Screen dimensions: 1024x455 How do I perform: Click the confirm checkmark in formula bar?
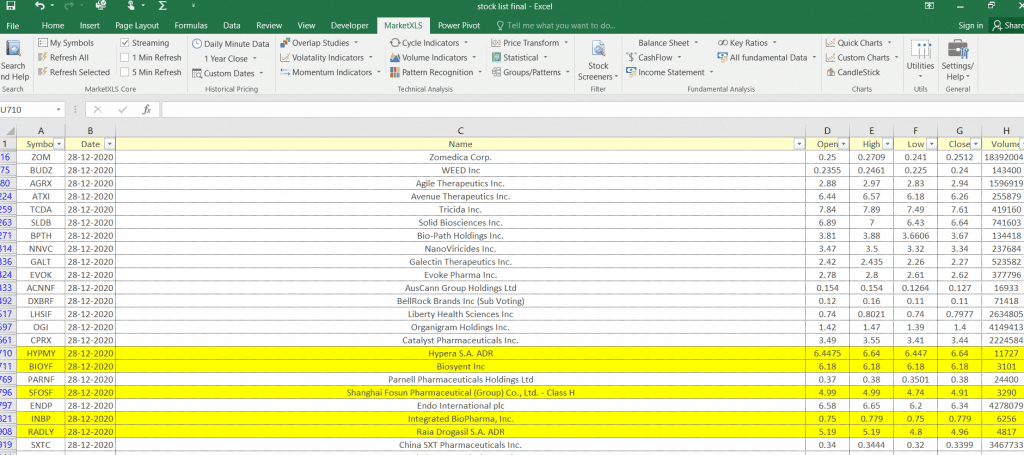tap(122, 110)
